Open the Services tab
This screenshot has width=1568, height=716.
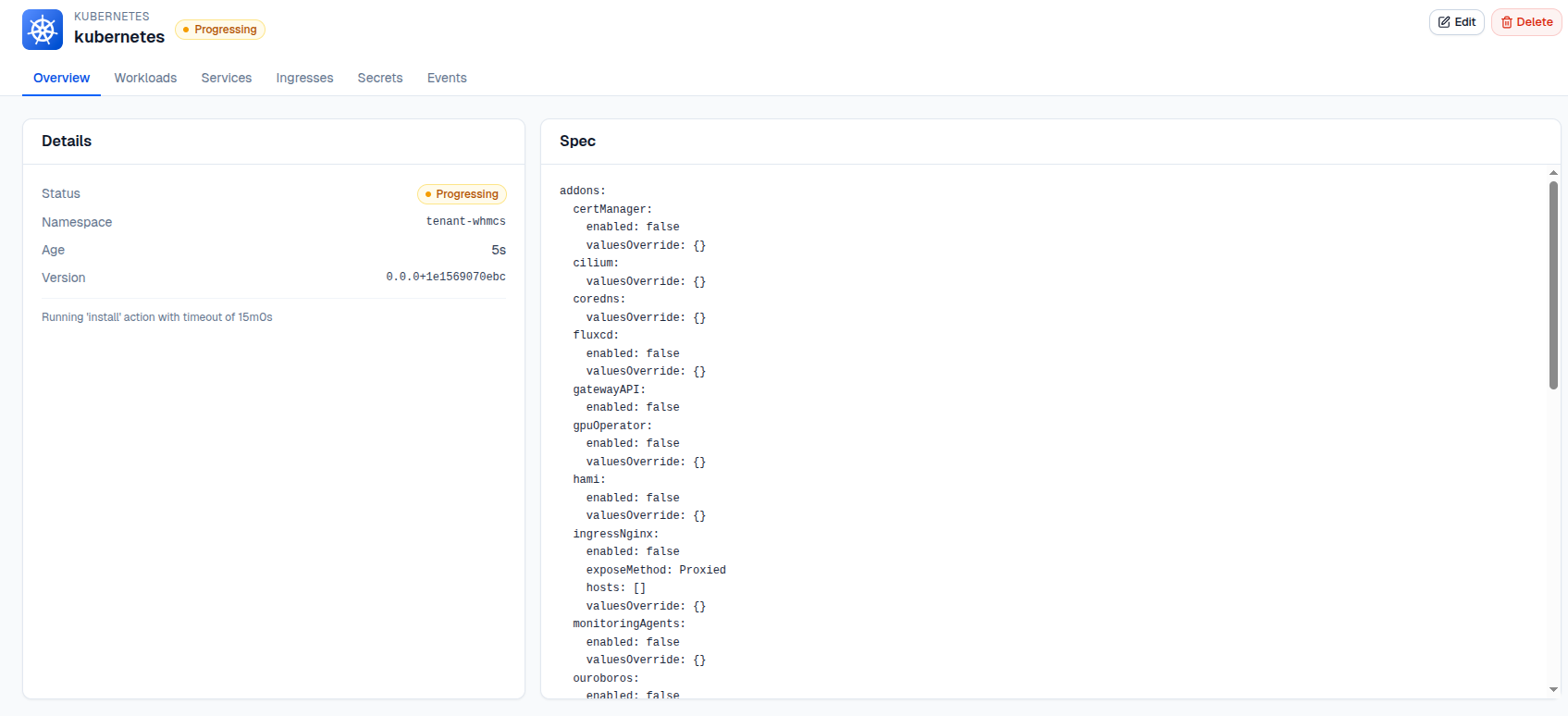click(x=227, y=78)
